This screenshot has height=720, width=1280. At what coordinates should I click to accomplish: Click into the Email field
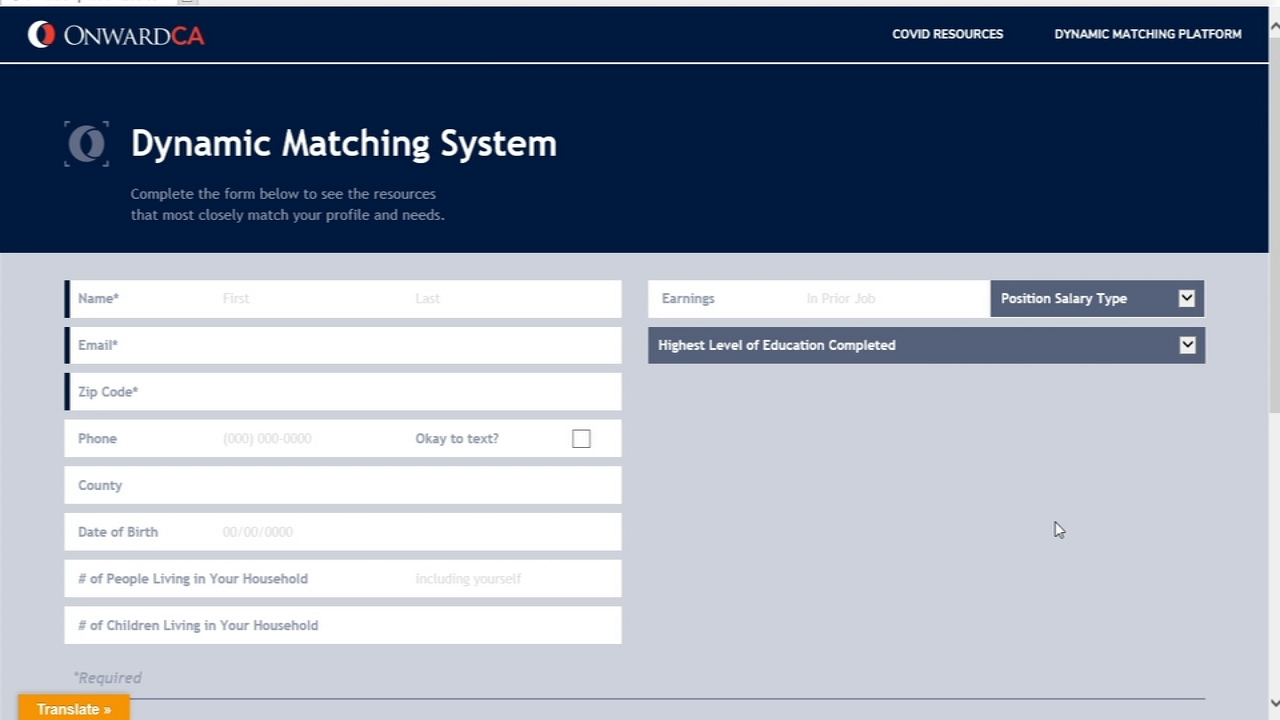pyautogui.click(x=343, y=345)
